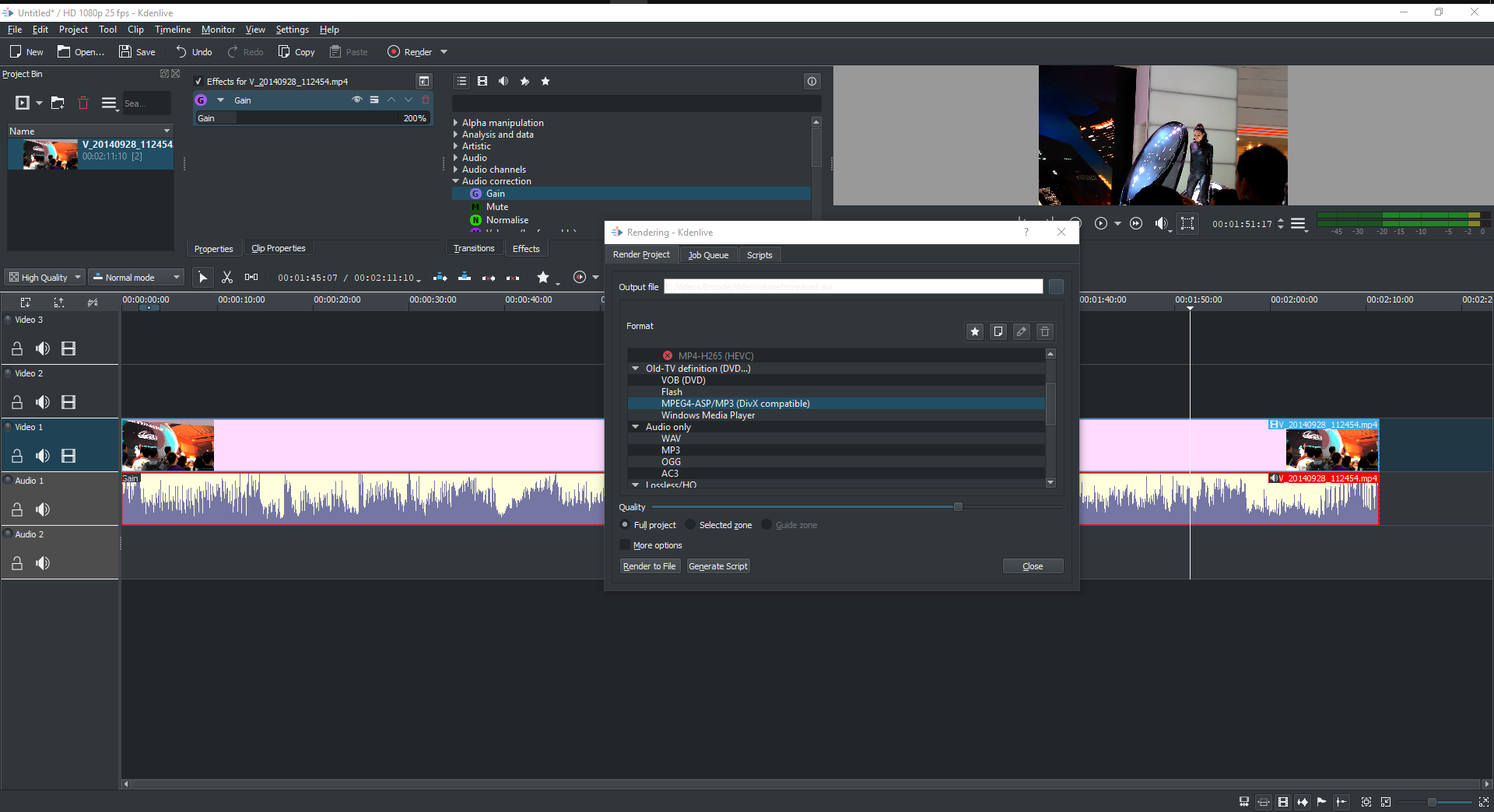Click the browse output file button
The image size is (1494, 812).
coord(1056,287)
